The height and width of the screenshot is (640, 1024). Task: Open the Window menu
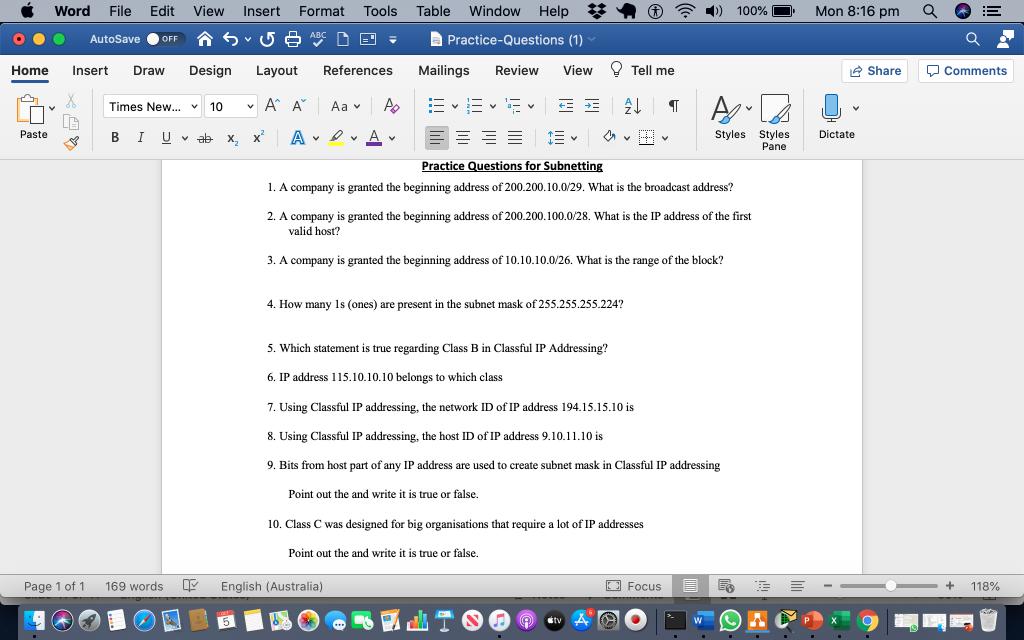(x=494, y=11)
